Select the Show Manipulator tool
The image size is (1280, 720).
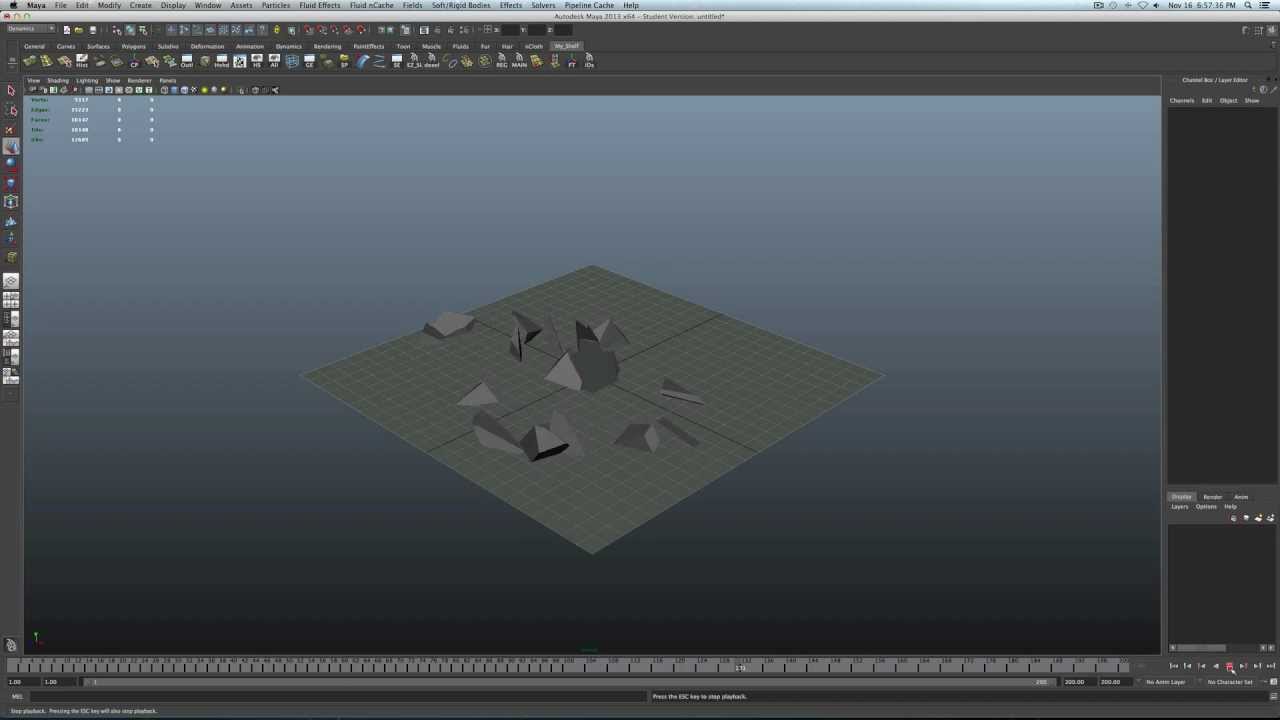click(x=11, y=239)
